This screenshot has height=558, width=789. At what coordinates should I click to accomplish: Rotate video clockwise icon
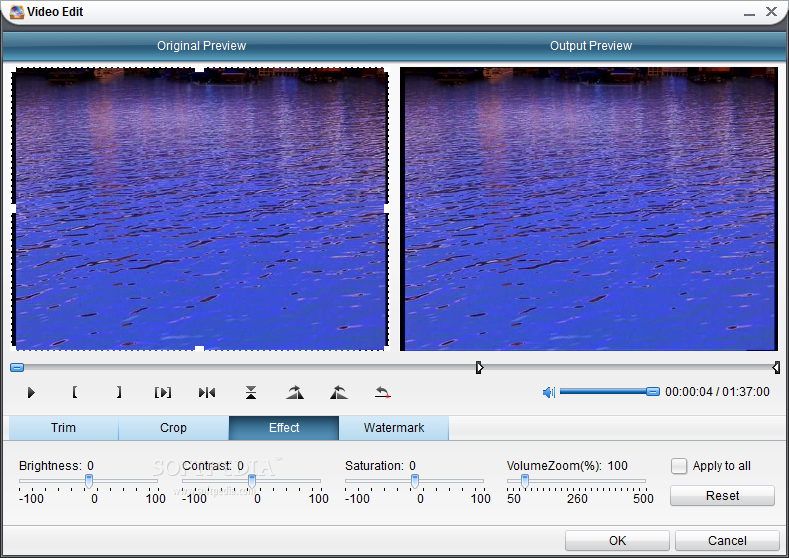tap(295, 392)
